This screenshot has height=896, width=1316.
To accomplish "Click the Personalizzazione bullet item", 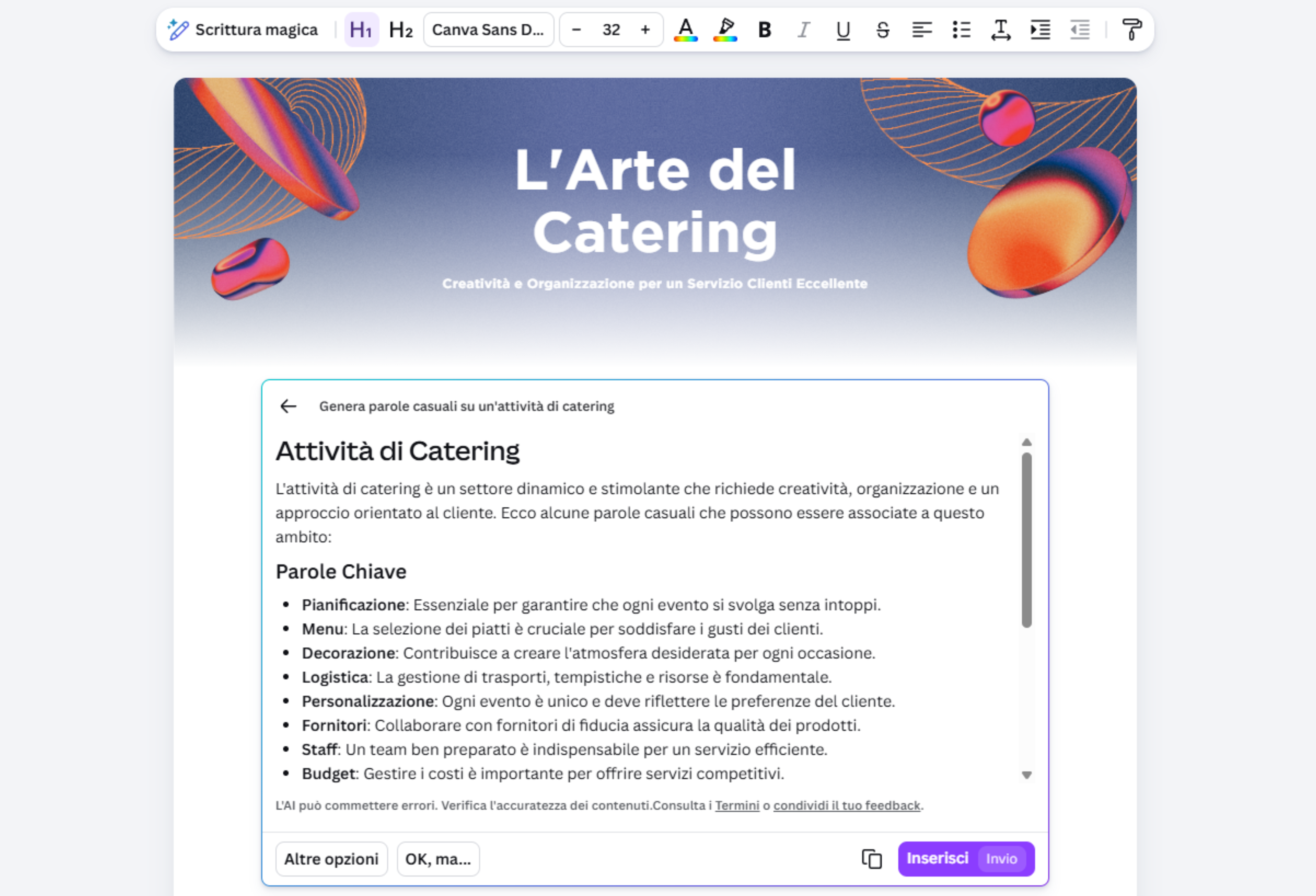I will click(x=598, y=701).
